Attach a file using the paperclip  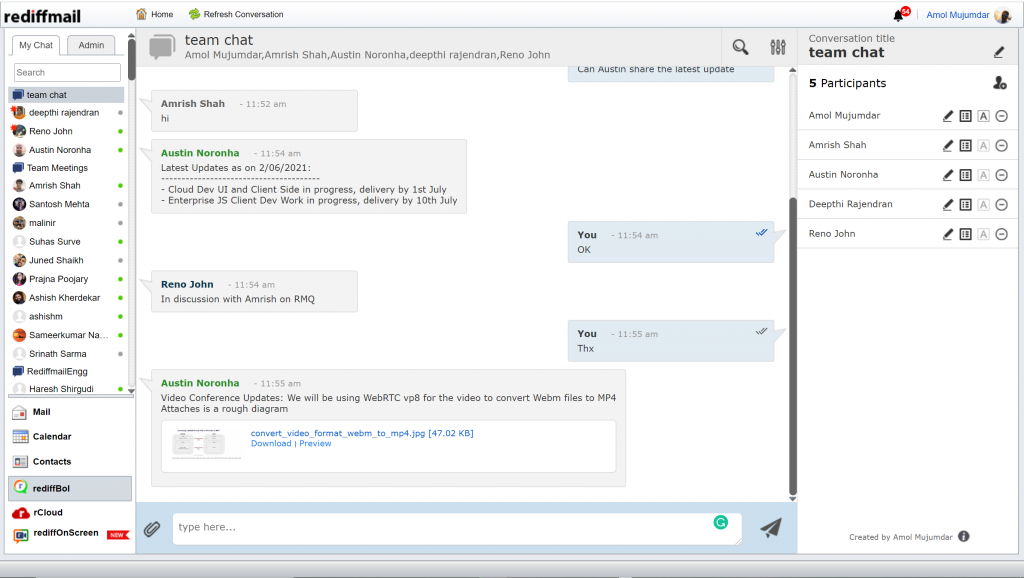(152, 527)
